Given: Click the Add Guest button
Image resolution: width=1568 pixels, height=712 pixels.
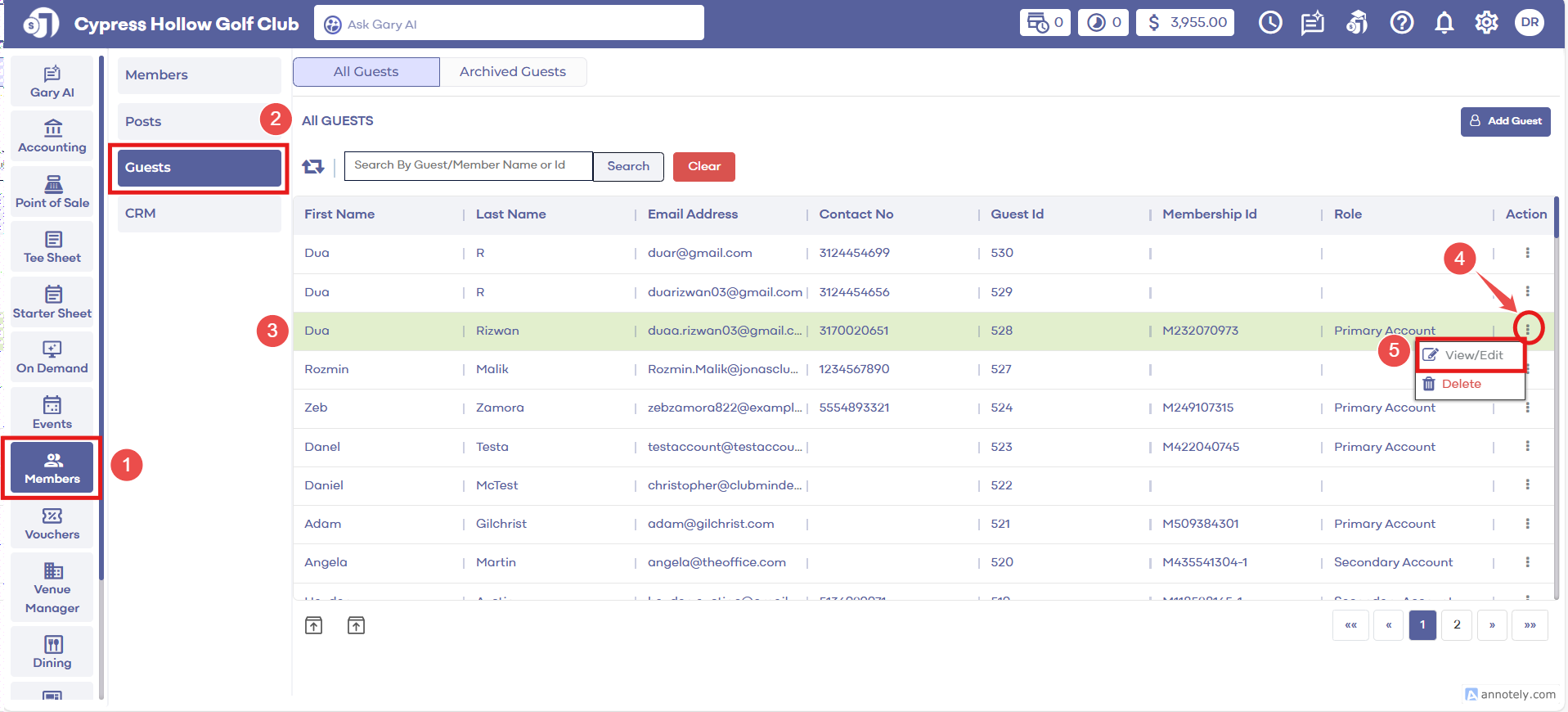Looking at the screenshot, I should (x=1505, y=121).
